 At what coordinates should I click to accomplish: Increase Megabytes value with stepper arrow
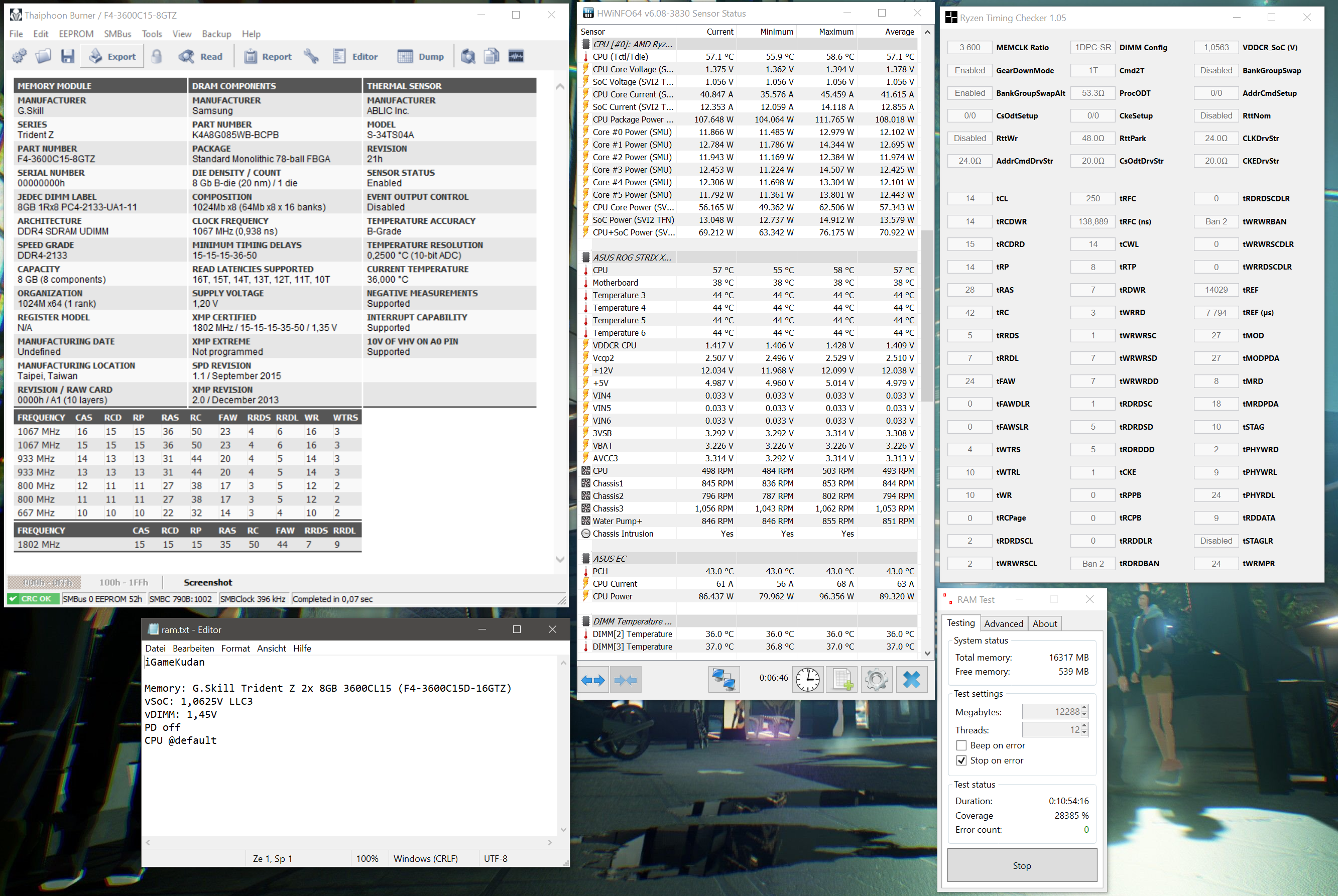(x=1084, y=708)
